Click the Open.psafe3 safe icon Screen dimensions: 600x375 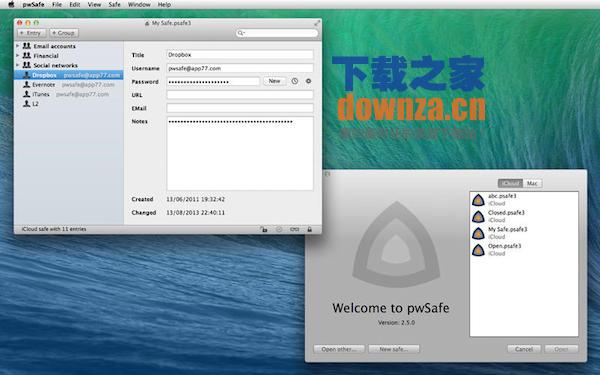478,250
